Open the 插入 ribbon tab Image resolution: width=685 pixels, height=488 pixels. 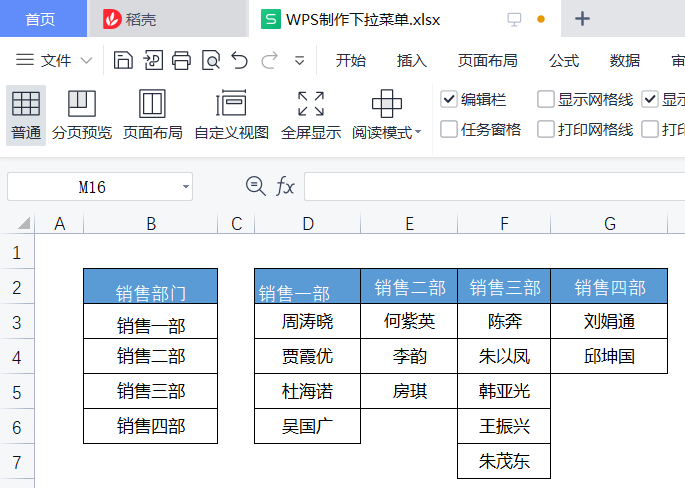[412, 60]
